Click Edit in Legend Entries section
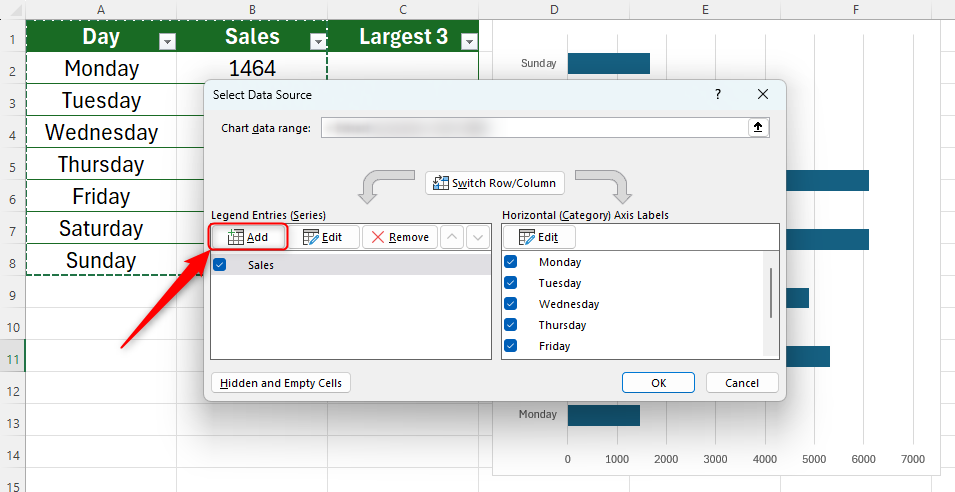This screenshot has height=492, width=955. coord(323,237)
